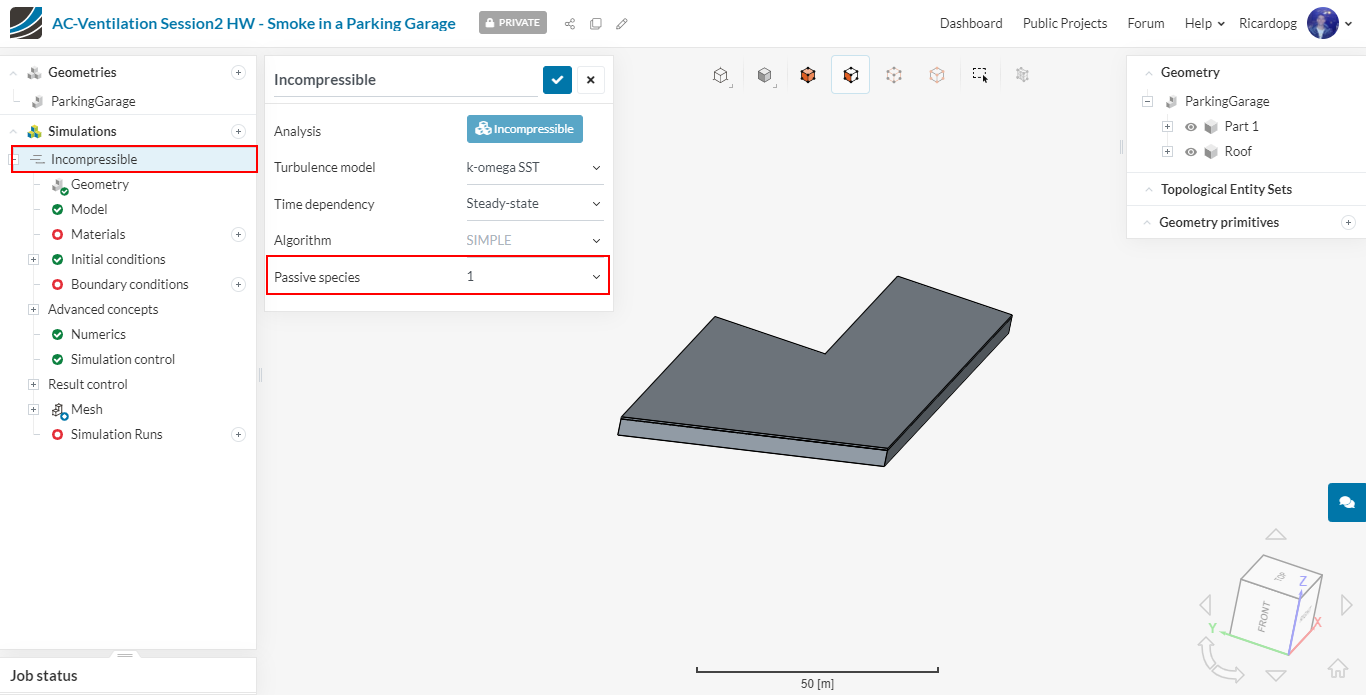This screenshot has height=695, width=1366.
Task: Collapse the Geometries section
Action: click(x=14, y=72)
